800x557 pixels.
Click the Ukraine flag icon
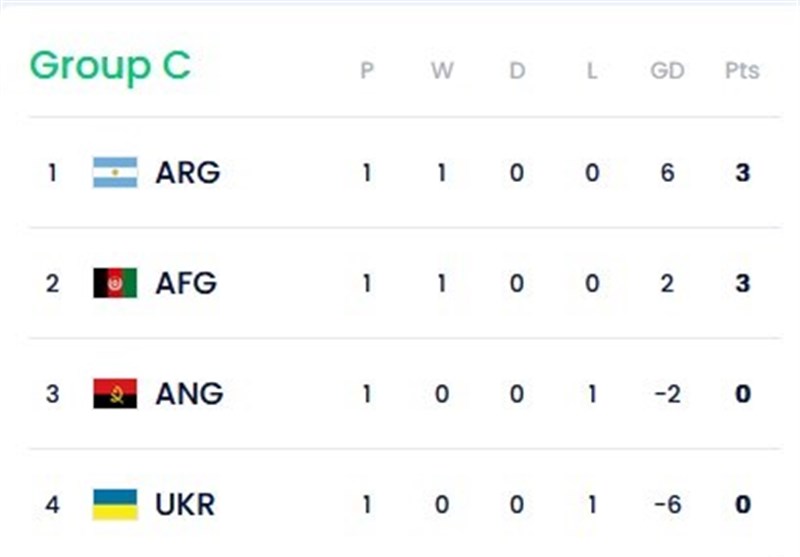tap(115, 504)
